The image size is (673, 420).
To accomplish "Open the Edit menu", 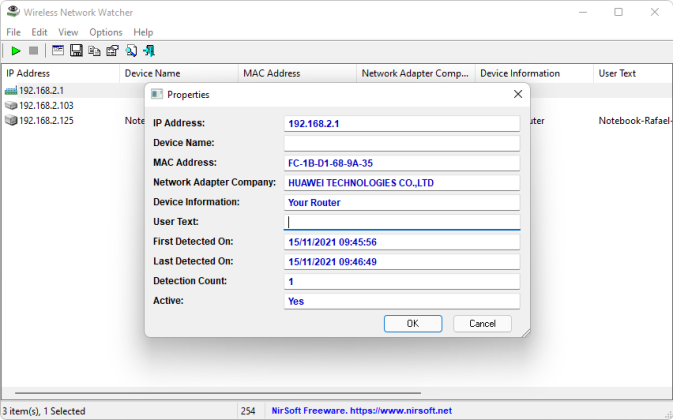I will click(39, 32).
